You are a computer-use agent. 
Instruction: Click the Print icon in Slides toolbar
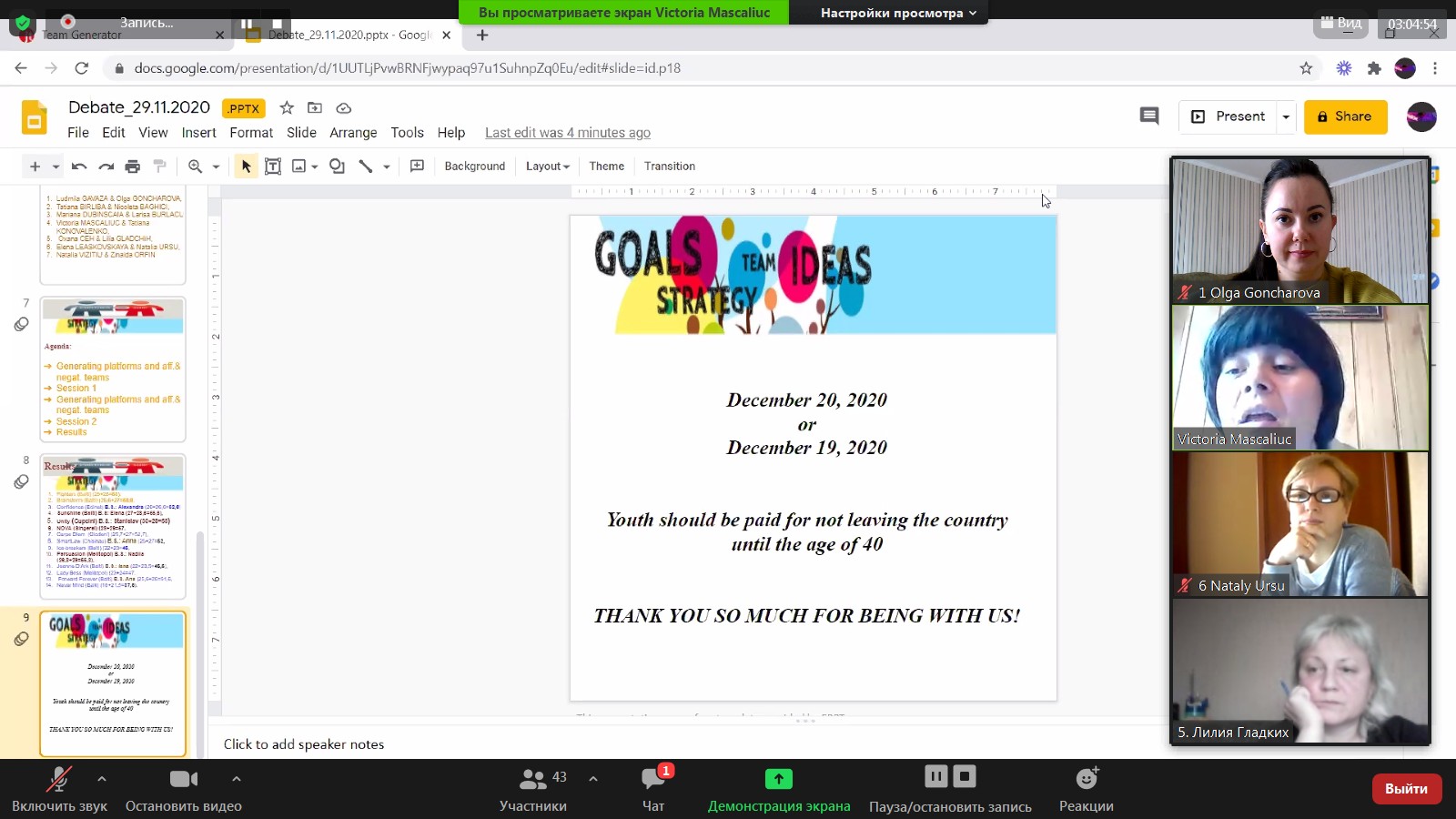point(133,167)
